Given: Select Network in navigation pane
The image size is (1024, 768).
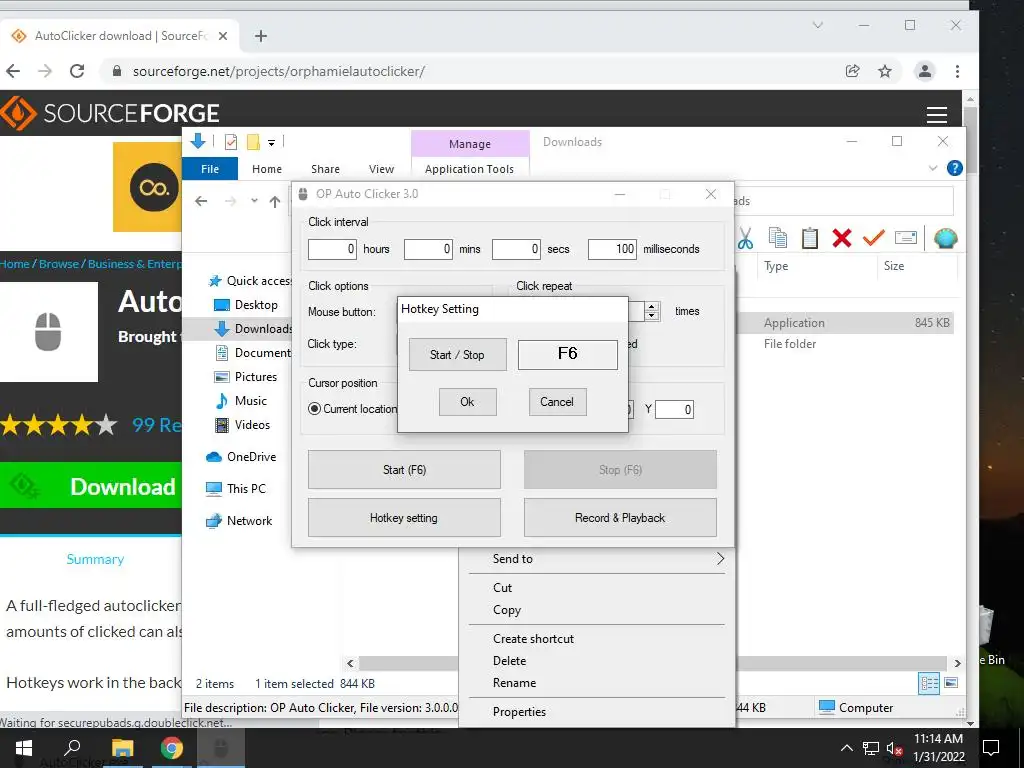Looking at the screenshot, I should click(x=239, y=521).
